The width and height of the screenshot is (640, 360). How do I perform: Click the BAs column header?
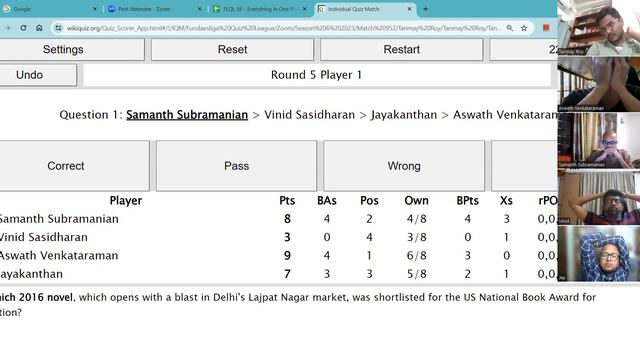[327, 200]
